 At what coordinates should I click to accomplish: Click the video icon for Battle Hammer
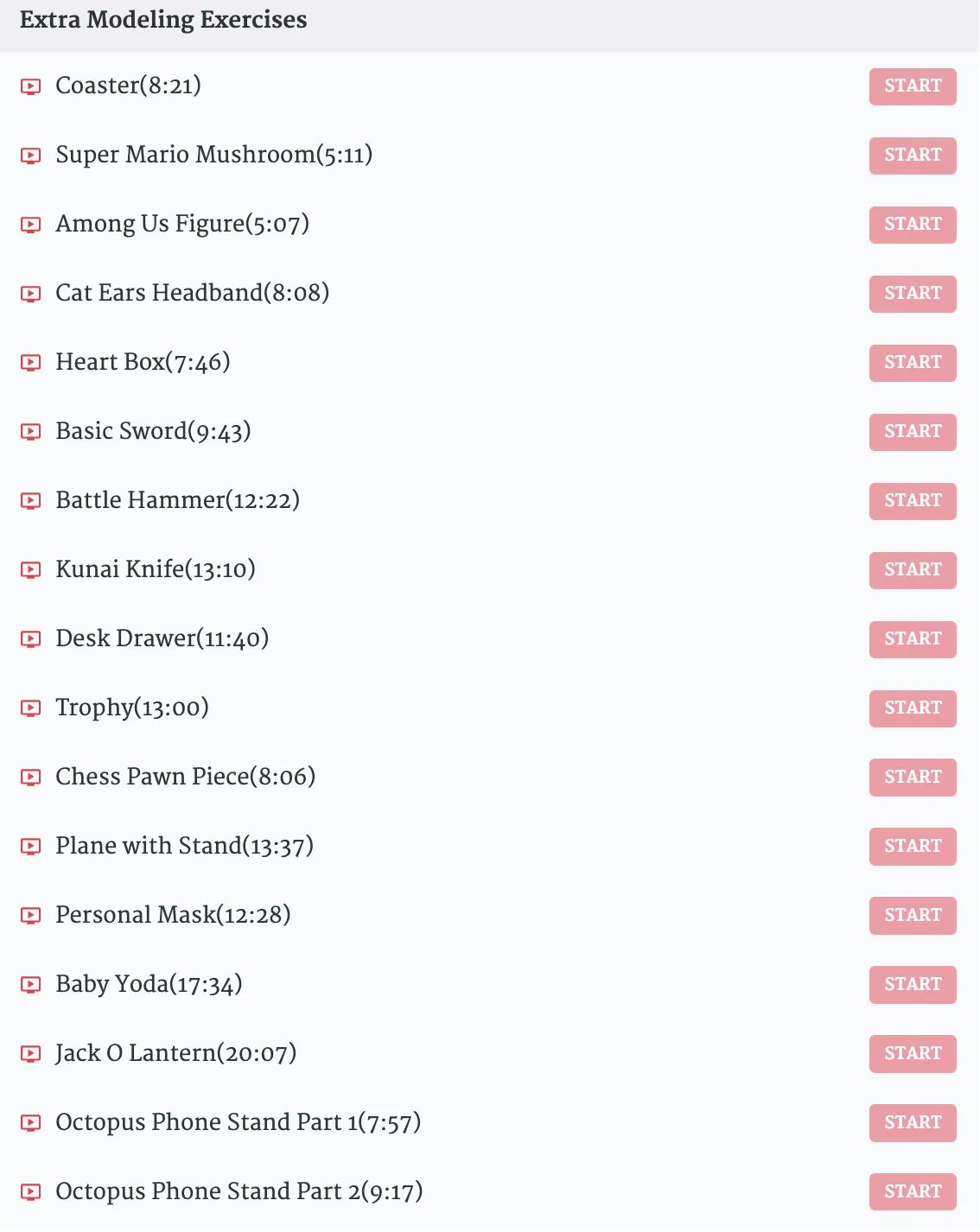[x=30, y=501]
